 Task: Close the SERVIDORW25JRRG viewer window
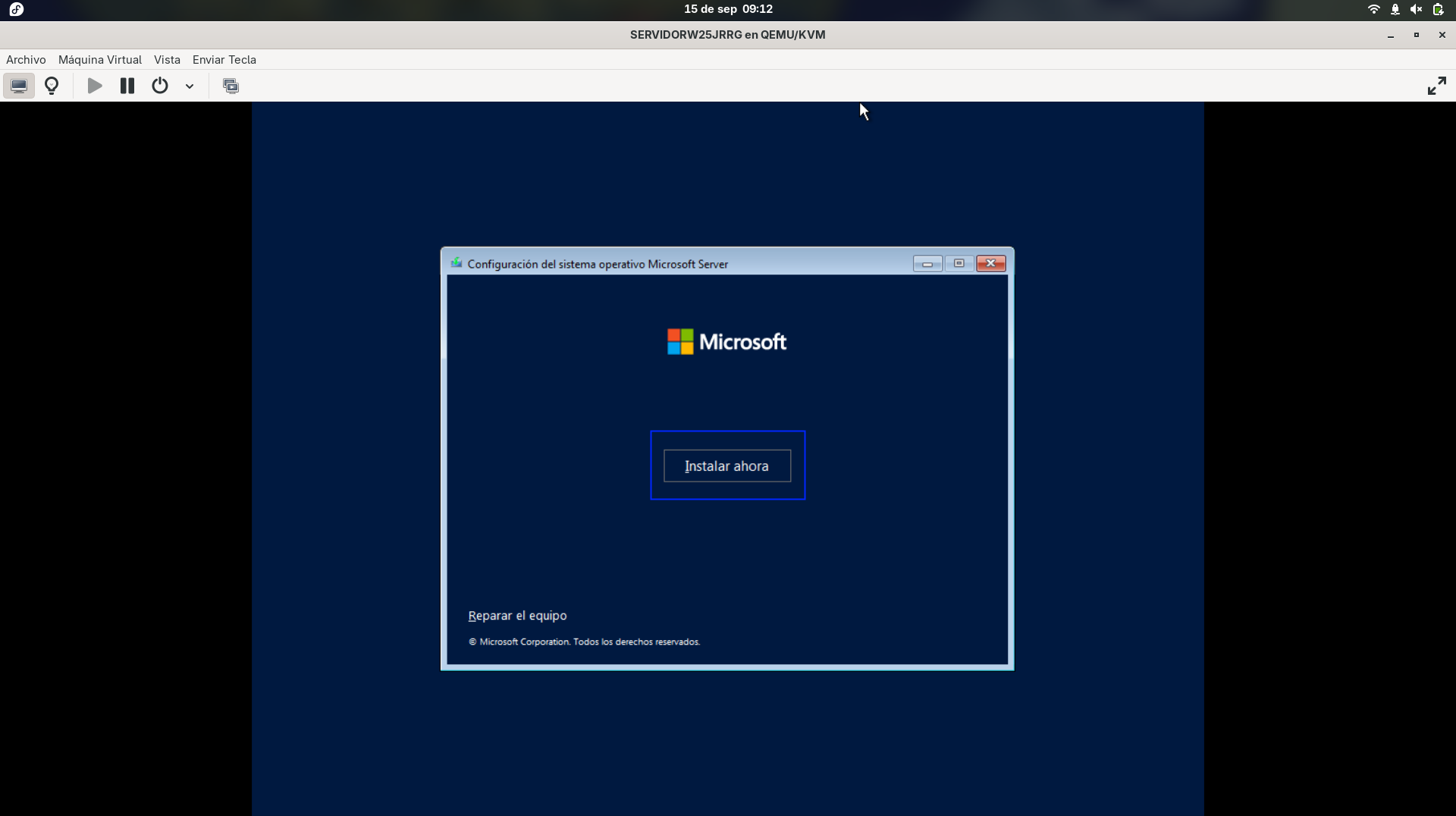click(x=1442, y=35)
